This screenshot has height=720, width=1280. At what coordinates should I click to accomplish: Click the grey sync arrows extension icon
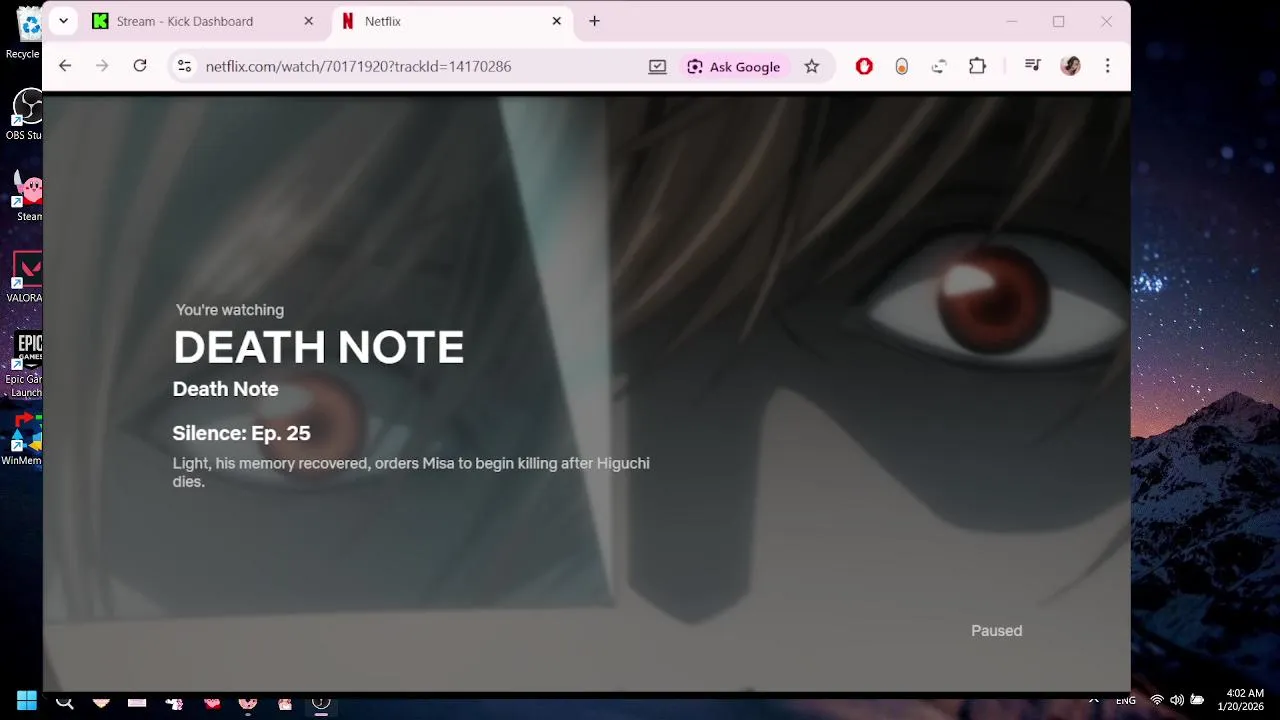[939, 66]
